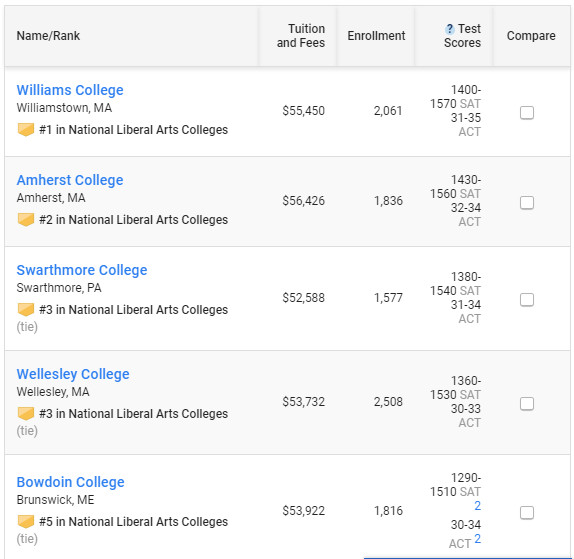Click Bowdoin ACT footnote 2 link
The height and width of the screenshot is (559, 574).
point(477,539)
